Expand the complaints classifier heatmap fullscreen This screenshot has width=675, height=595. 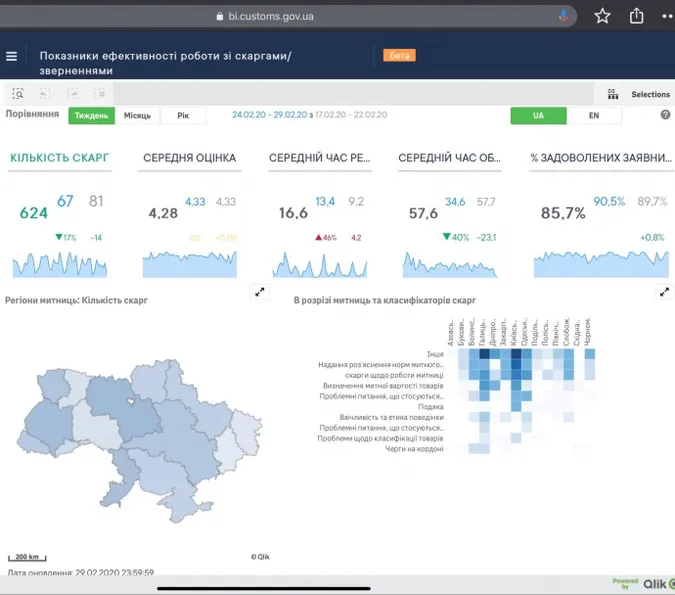tap(664, 292)
